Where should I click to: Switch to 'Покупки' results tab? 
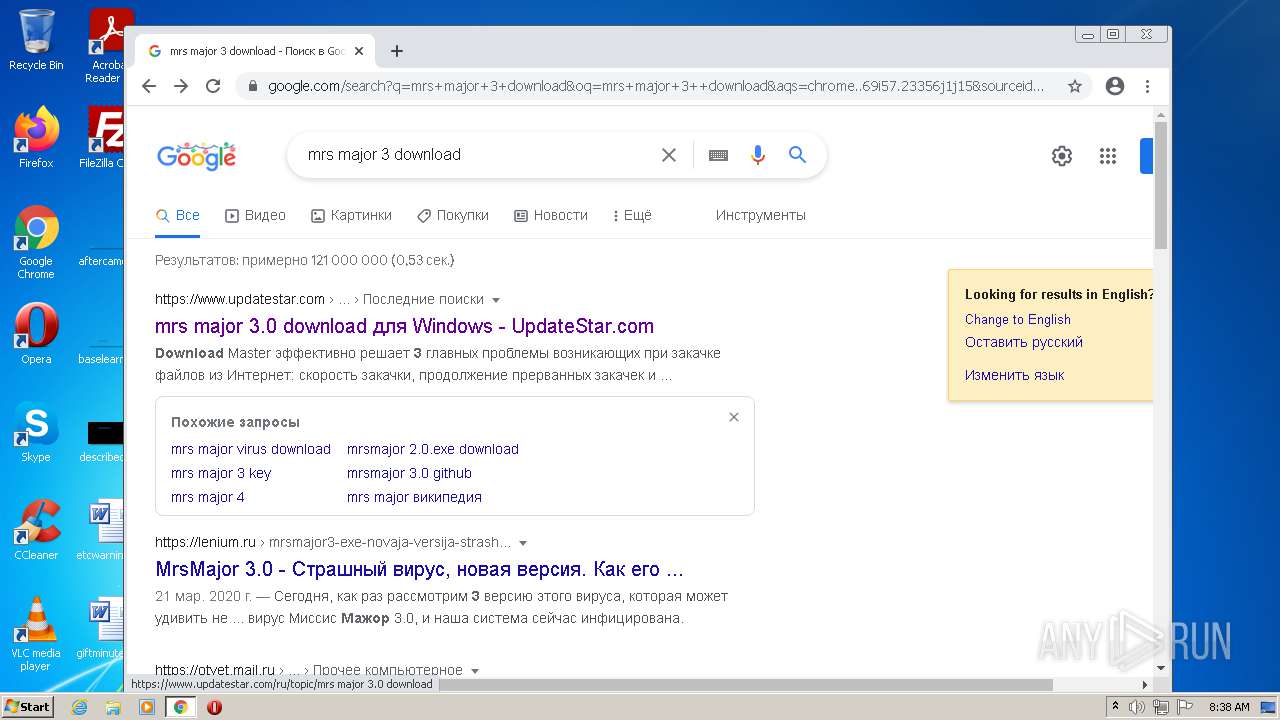pyautogui.click(x=453, y=215)
